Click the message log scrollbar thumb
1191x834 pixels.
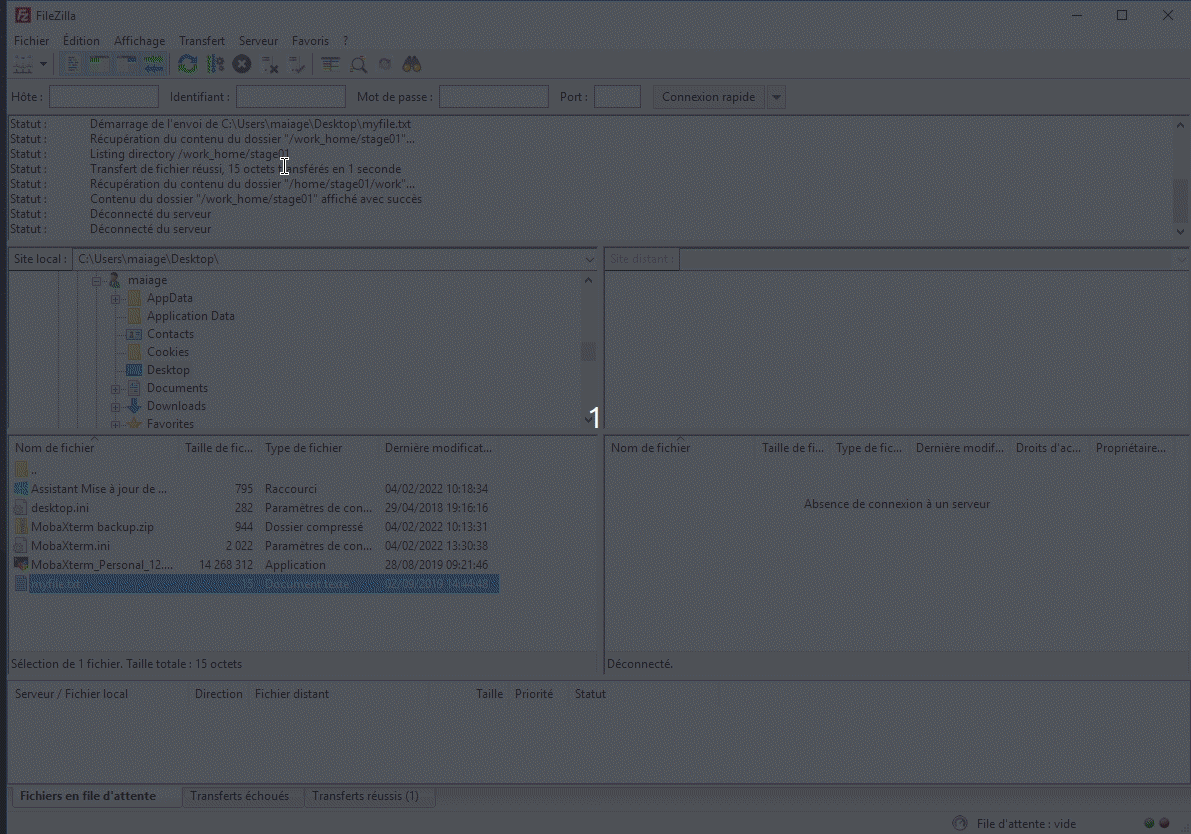point(1180,200)
